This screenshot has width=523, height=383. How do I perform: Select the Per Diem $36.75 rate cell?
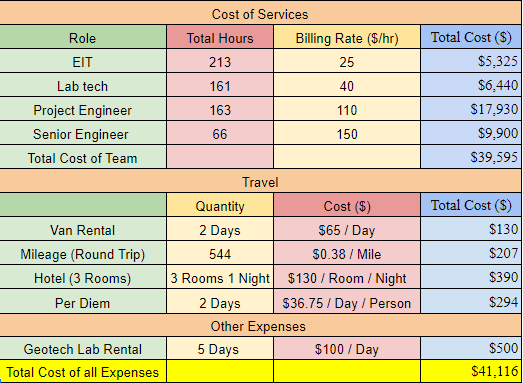[347, 302]
